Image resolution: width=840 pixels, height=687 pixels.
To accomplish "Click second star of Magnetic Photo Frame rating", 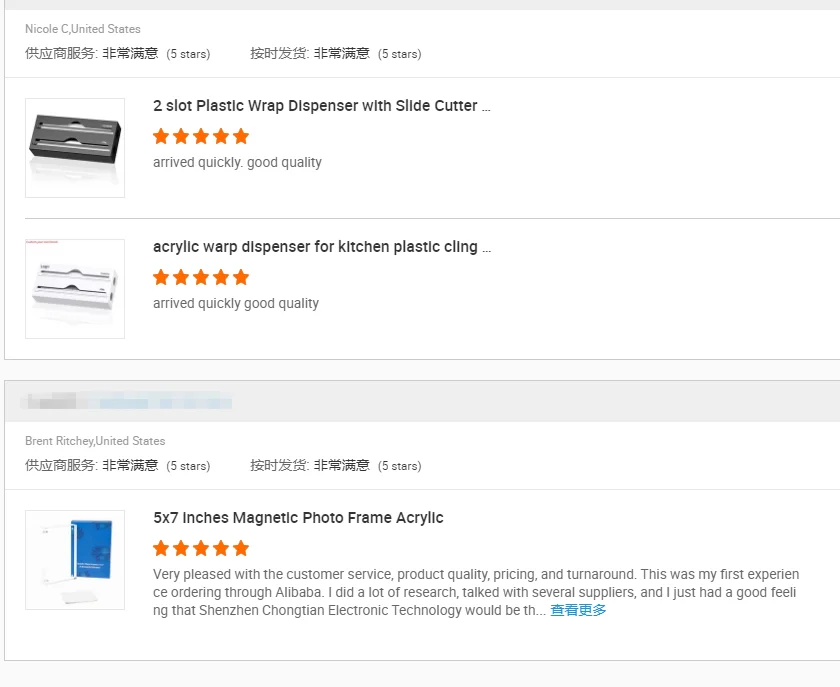I will [x=181, y=548].
